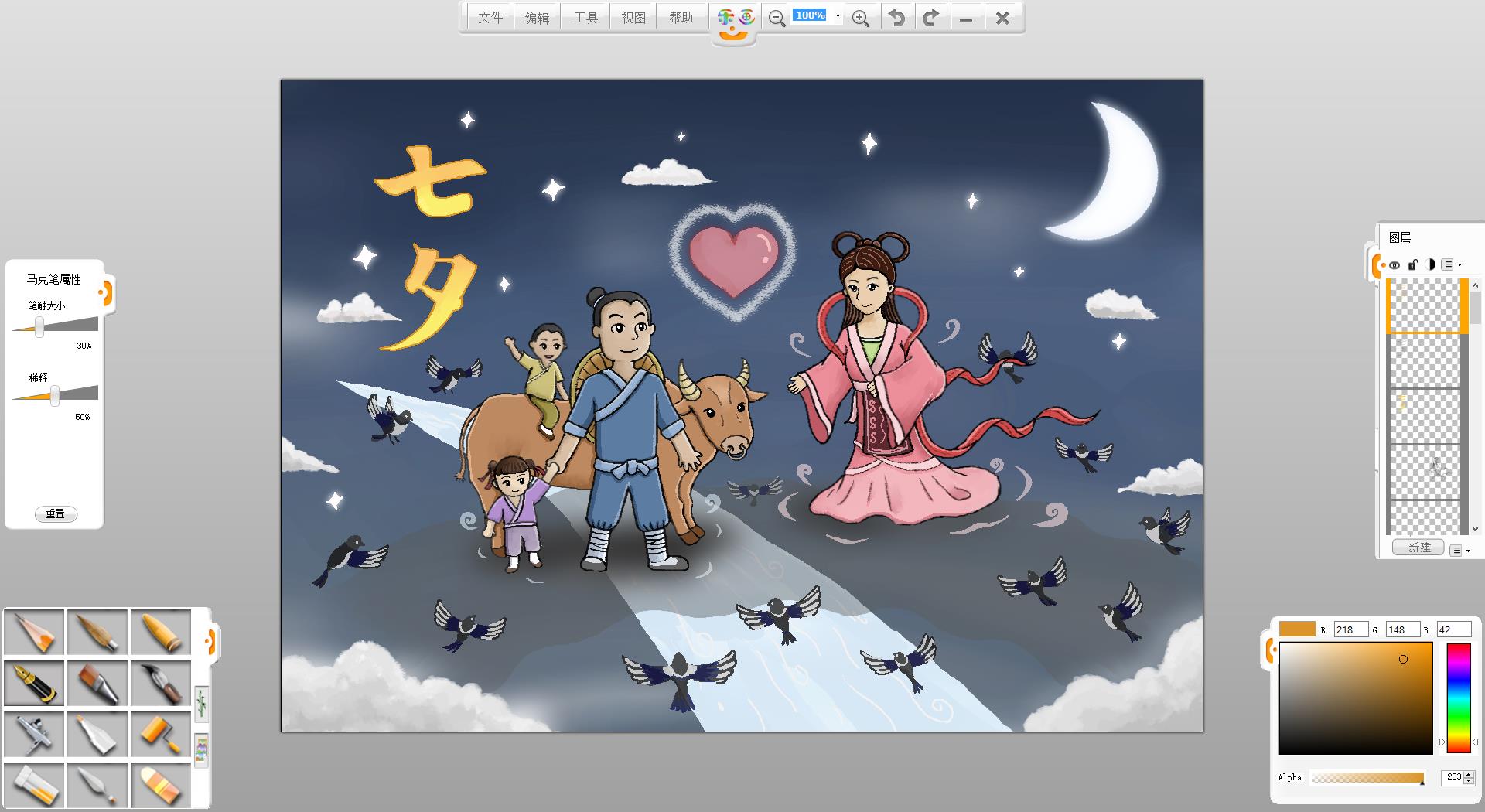
Task: Select the fountain pen nib tool
Action: coord(34,682)
